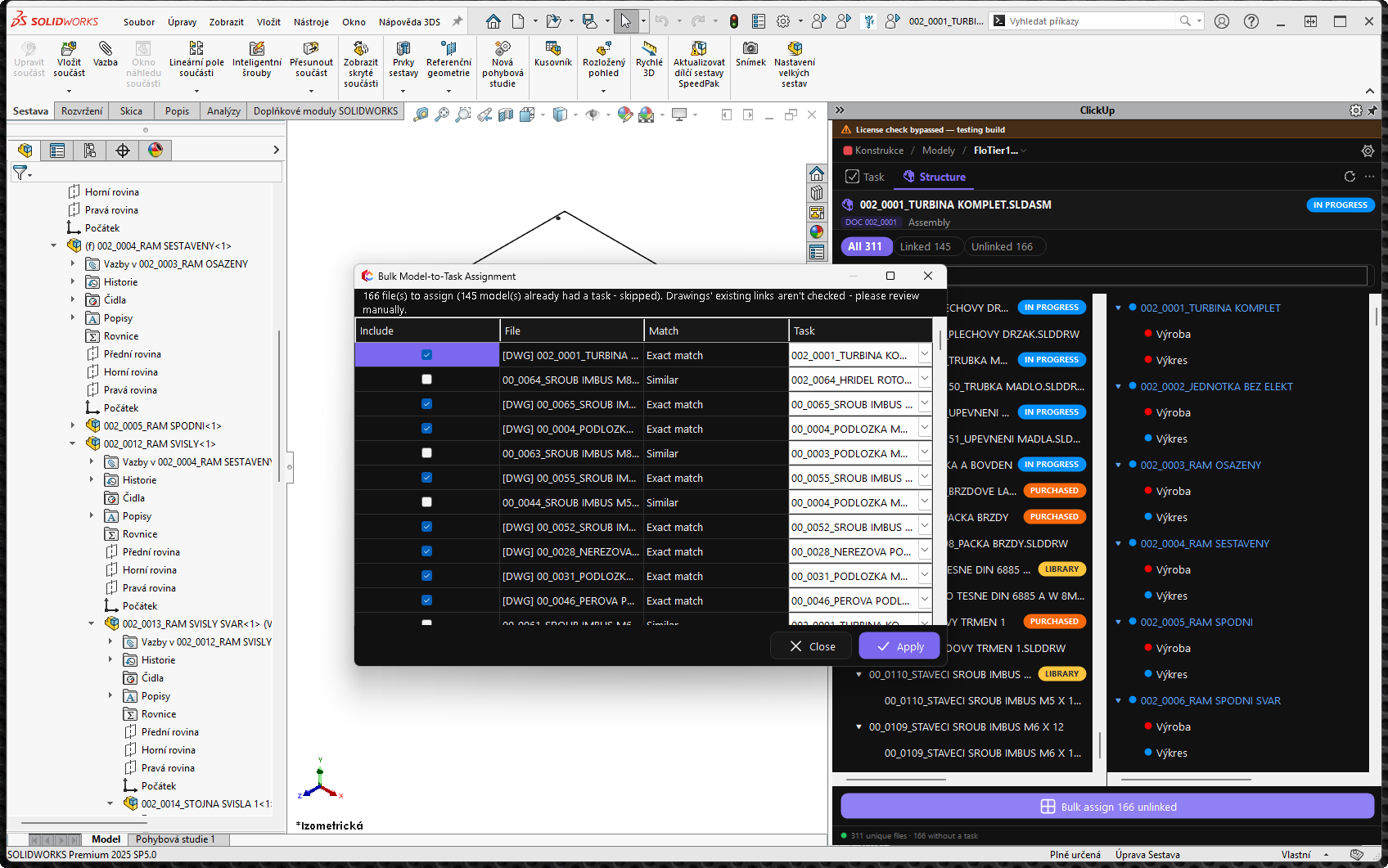Switch to the Analýzy tab
The width and height of the screenshot is (1388, 868).
coord(223,111)
